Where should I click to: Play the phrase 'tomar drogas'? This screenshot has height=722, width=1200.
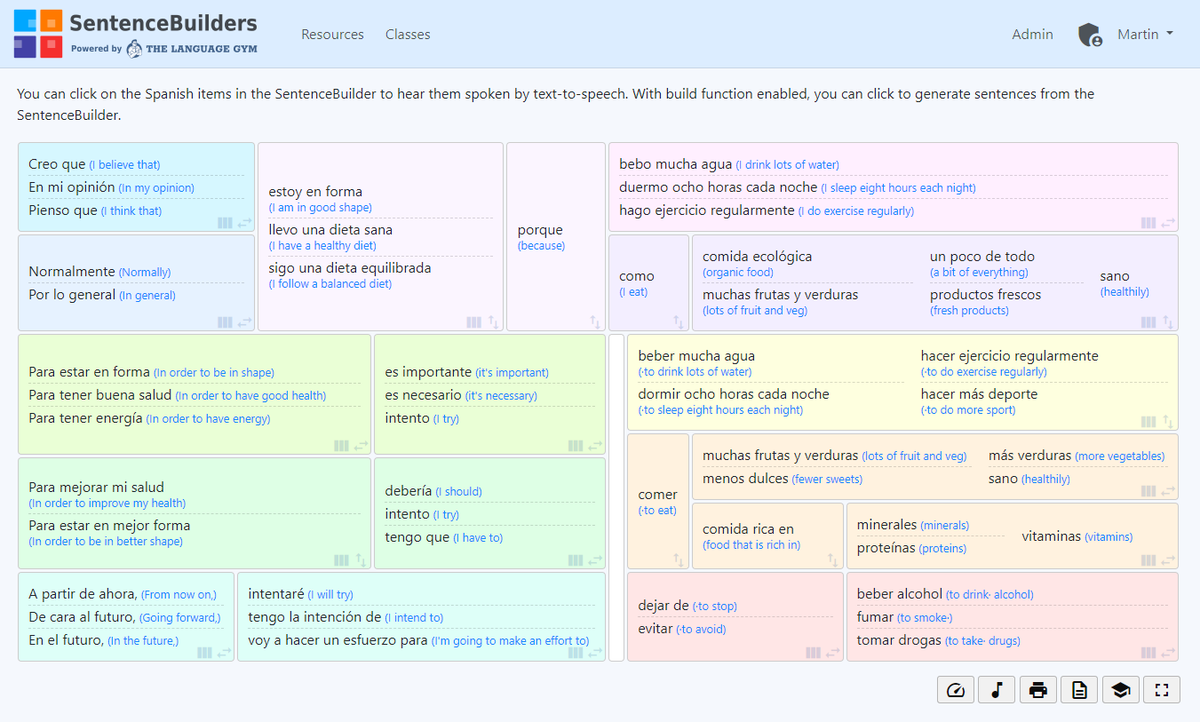[899, 640]
